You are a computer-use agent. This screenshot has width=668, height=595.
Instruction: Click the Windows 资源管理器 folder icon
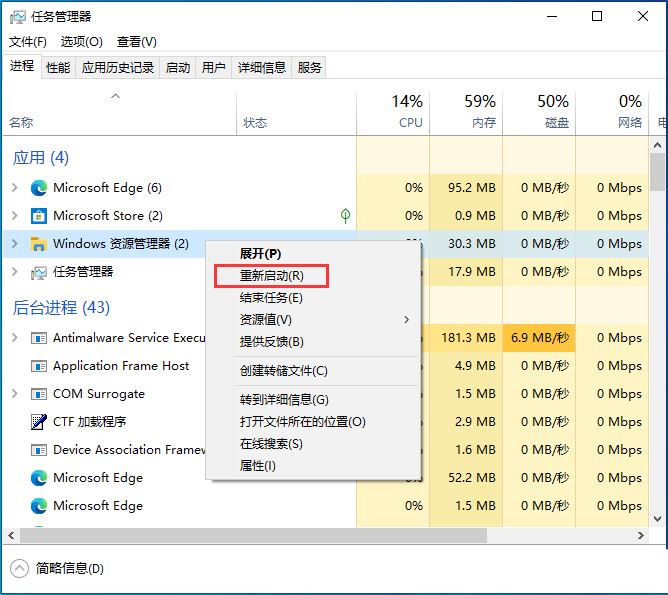tap(39, 244)
